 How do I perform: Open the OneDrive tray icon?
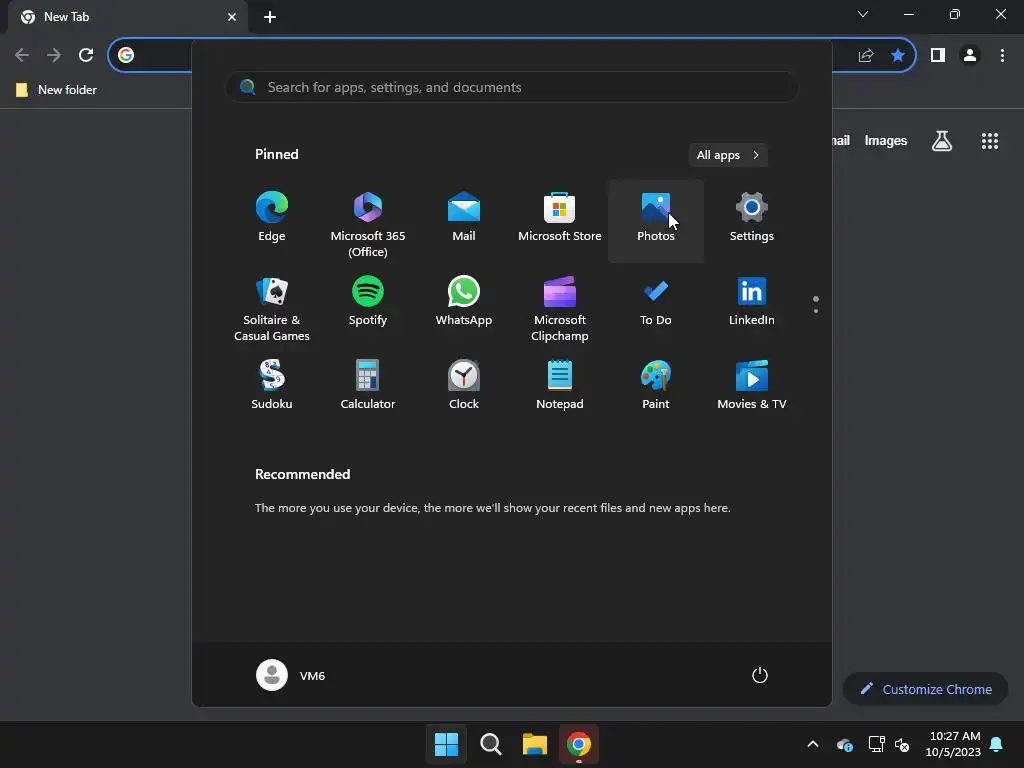tap(845, 744)
